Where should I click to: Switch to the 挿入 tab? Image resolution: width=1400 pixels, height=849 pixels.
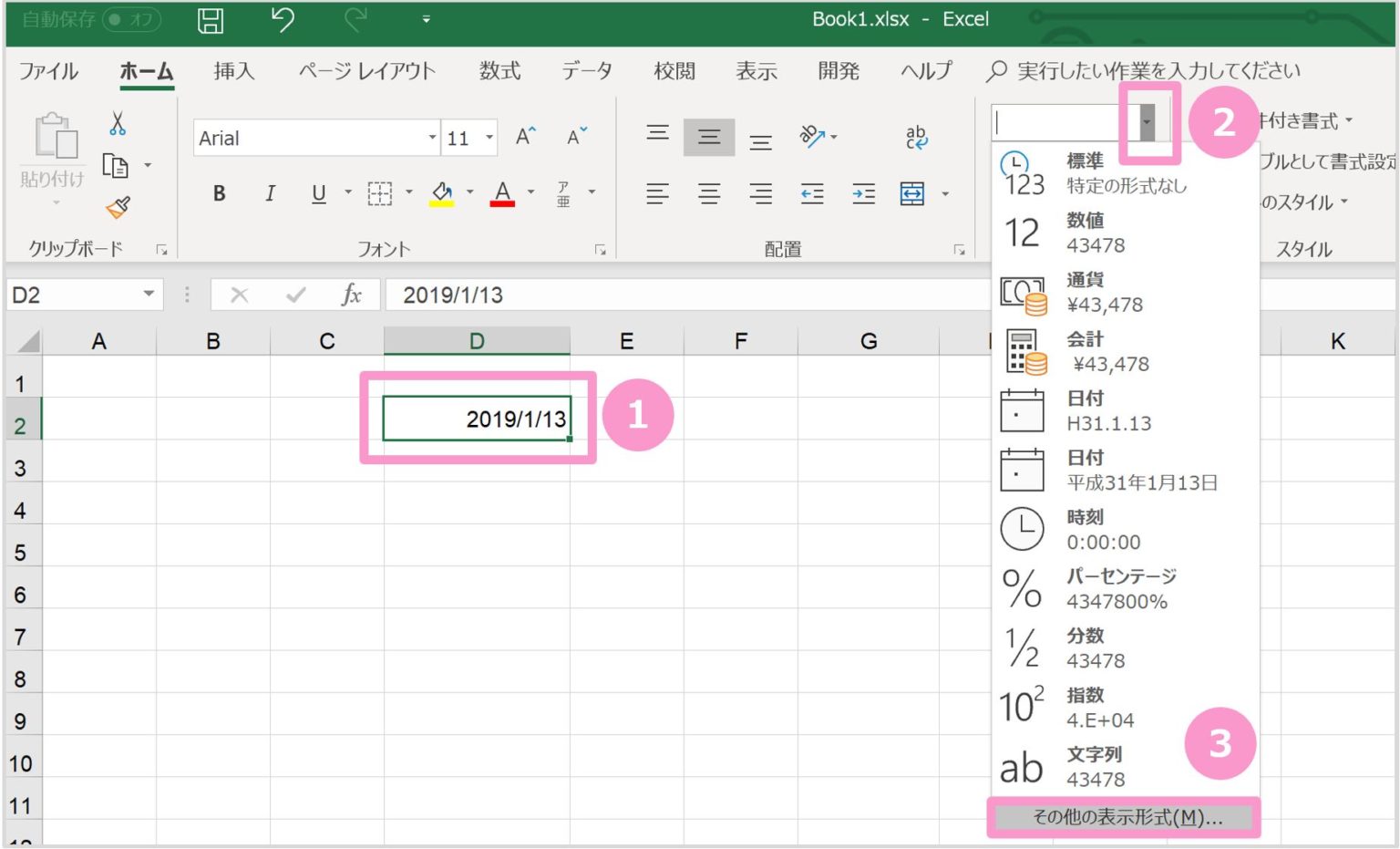[x=233, y=71]
